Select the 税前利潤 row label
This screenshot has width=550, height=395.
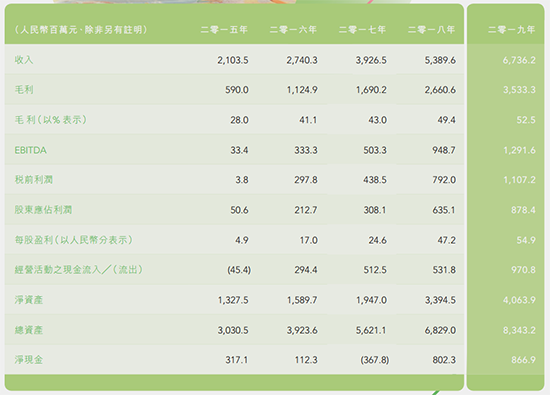(x=34, y=180)
